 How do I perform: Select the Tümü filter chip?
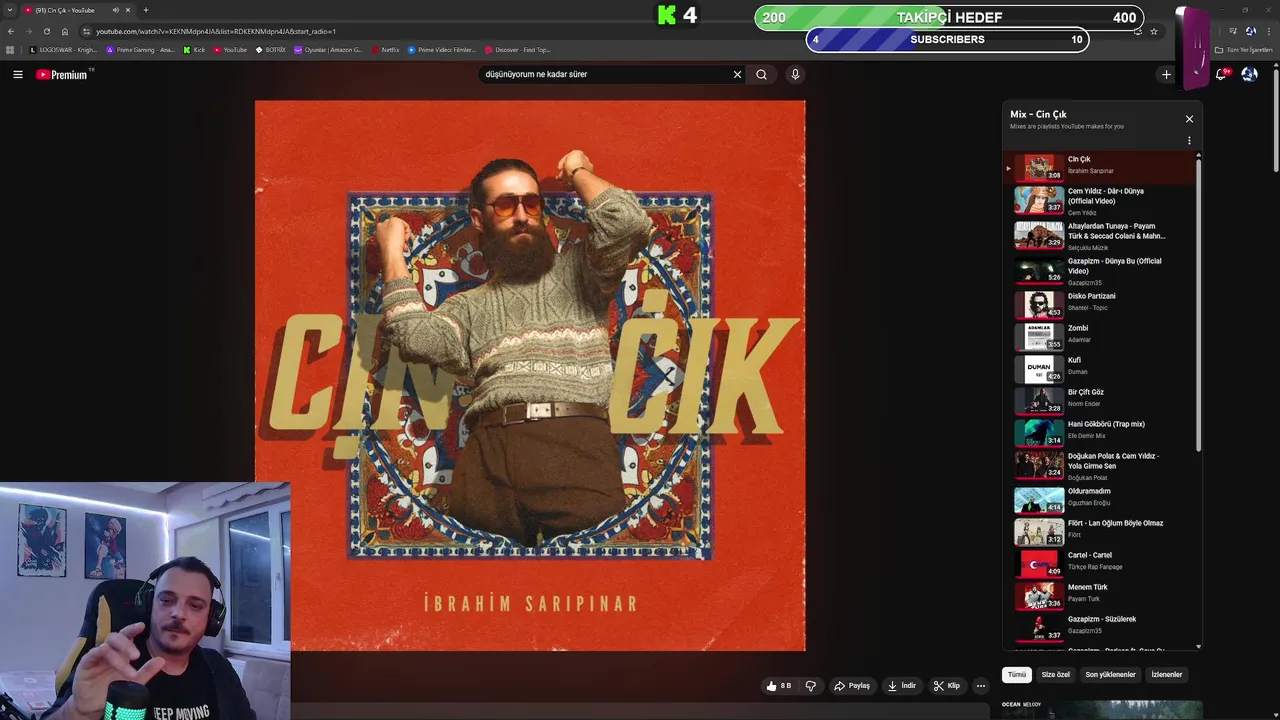coord(1017,675)
